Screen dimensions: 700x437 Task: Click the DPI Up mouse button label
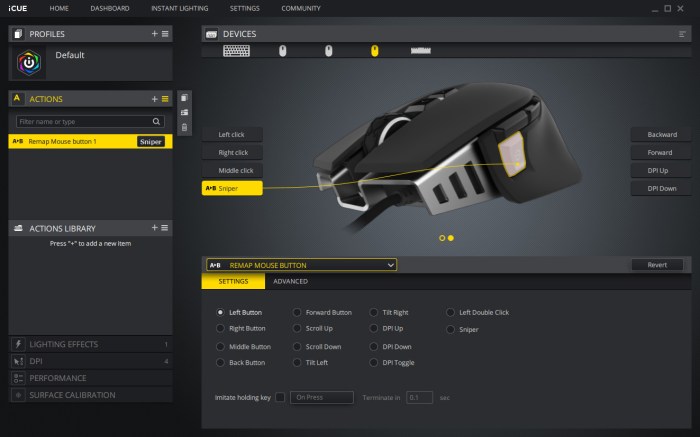[661, 170]
